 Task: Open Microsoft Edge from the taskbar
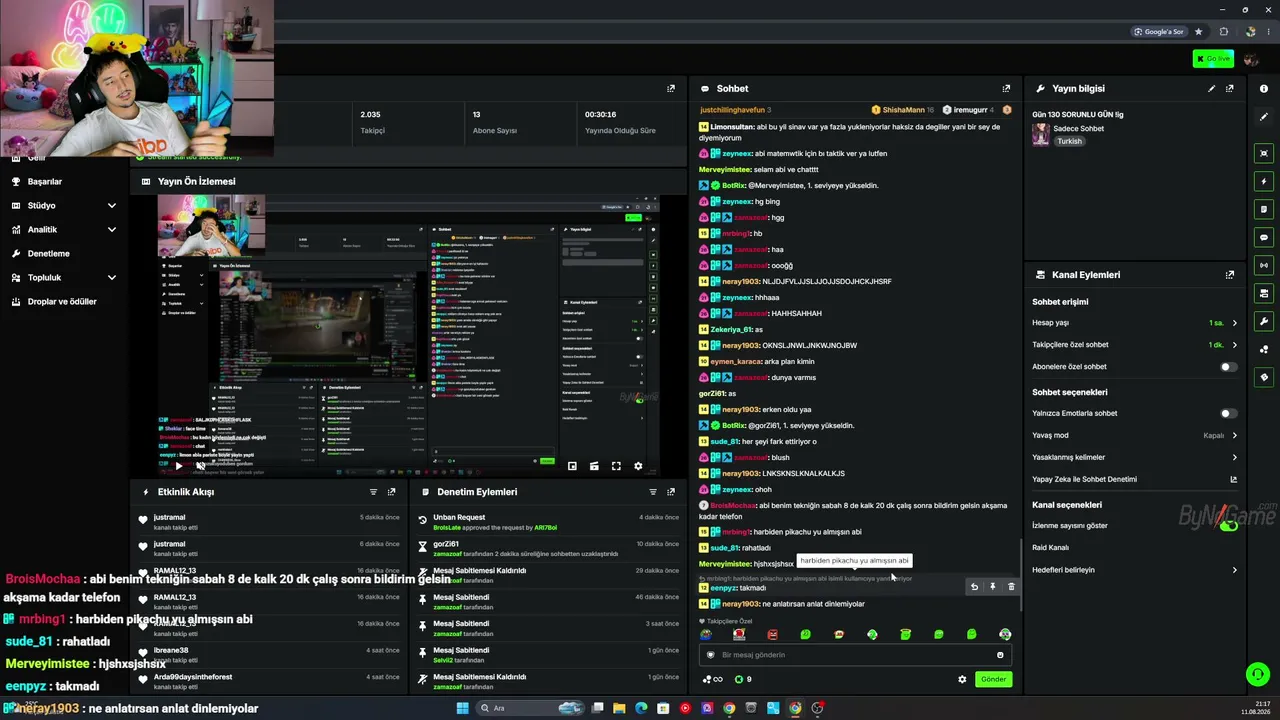(641, 708)
